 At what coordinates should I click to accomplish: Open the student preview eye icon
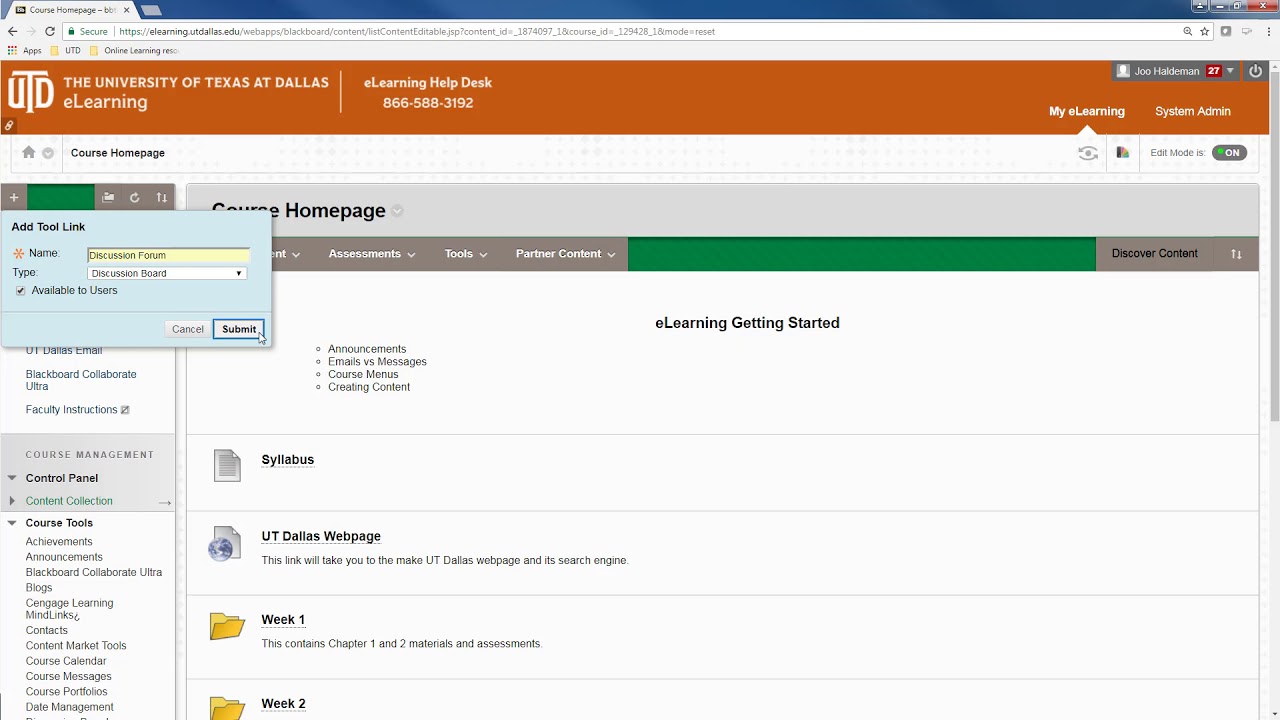[1088, 153]
